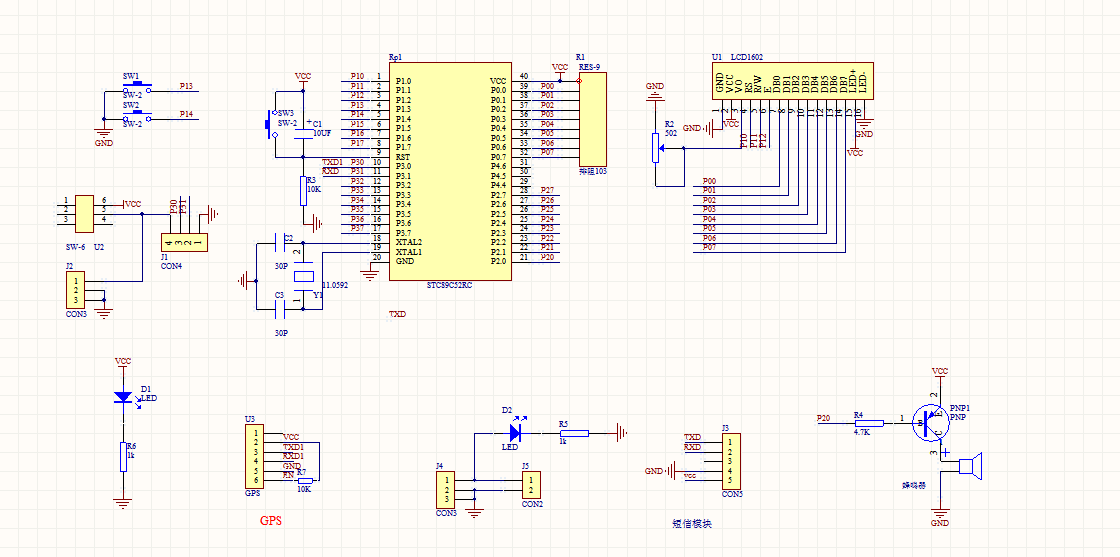Select the R4 4.7K resistor
Screen dimensions: 1120x557
click(868, 423)
